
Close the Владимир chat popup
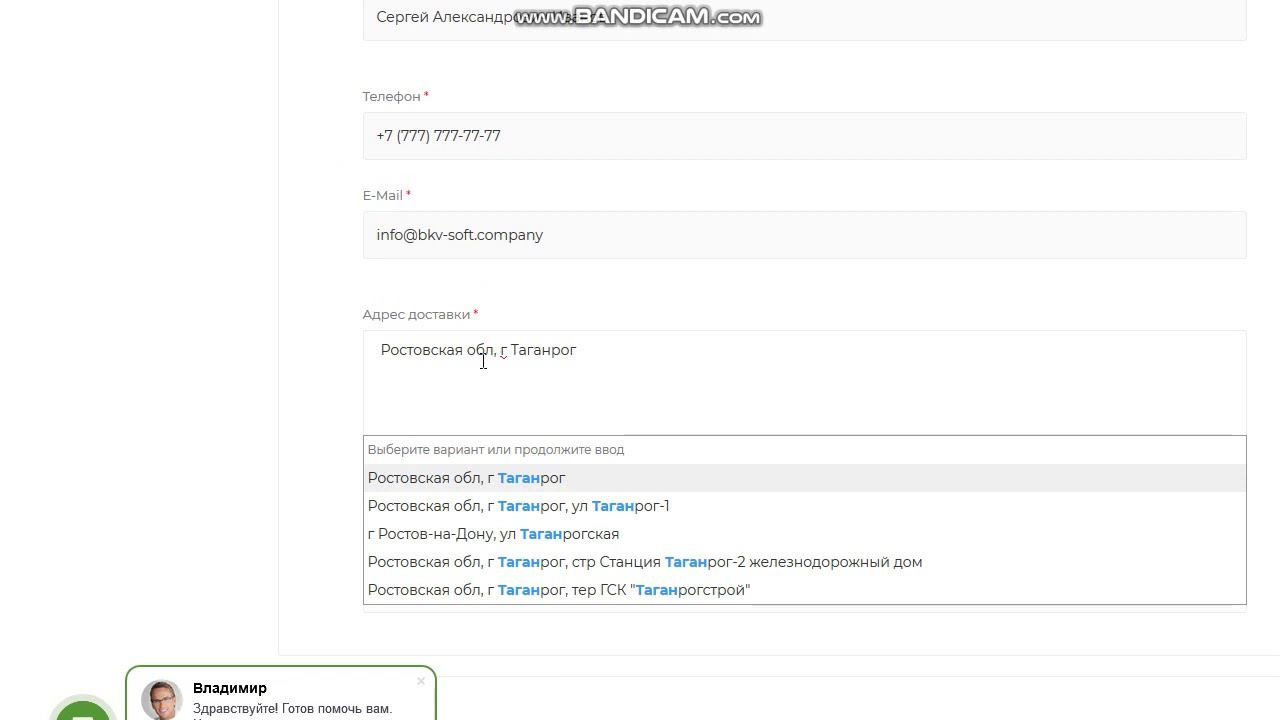coord(421,681)
